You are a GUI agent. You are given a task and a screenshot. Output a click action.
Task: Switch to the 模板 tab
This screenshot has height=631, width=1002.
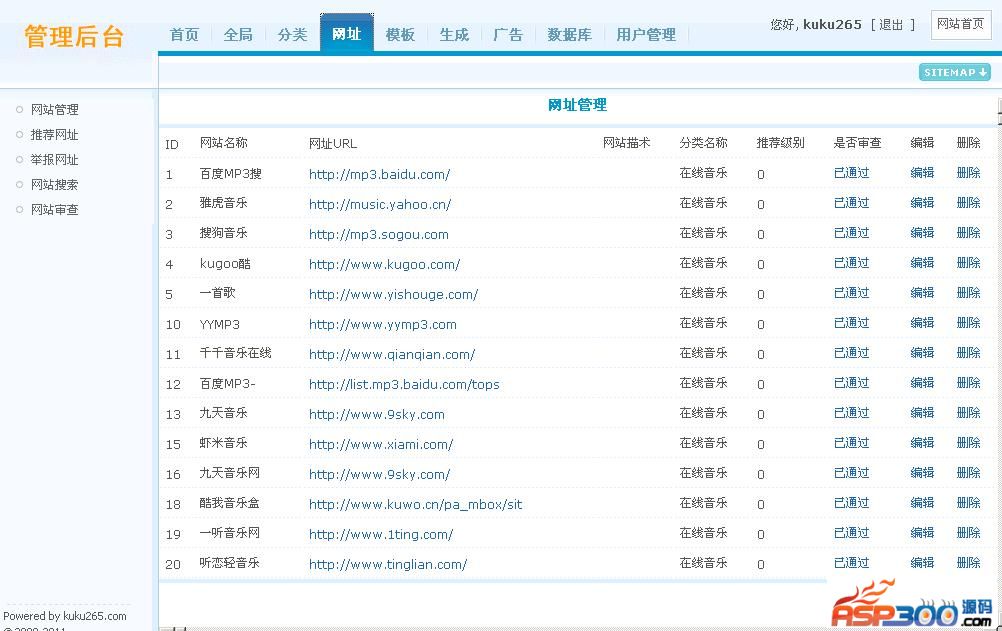[x=400, y=34]
